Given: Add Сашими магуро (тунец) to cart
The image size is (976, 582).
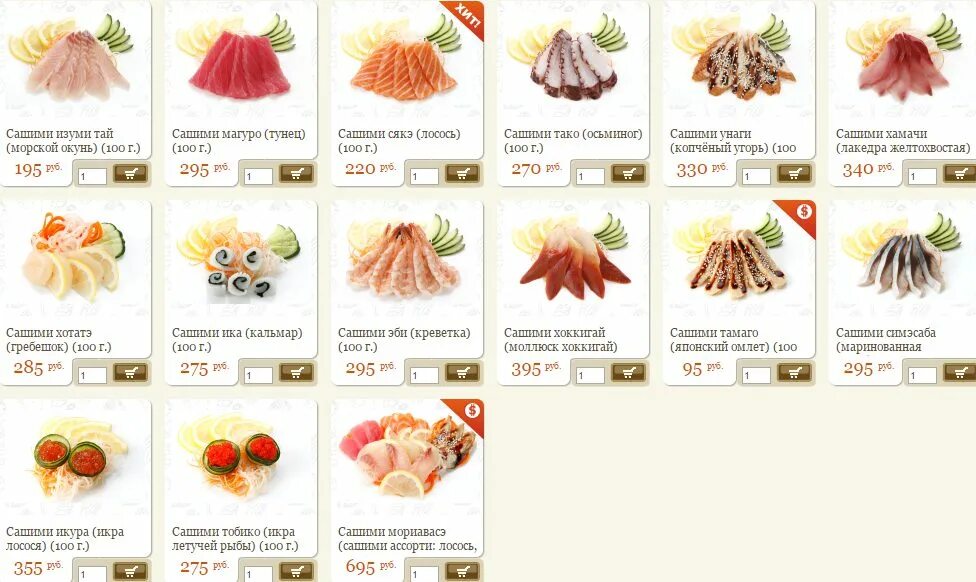Looking at the screenshot, I should (x=296, y=174).
